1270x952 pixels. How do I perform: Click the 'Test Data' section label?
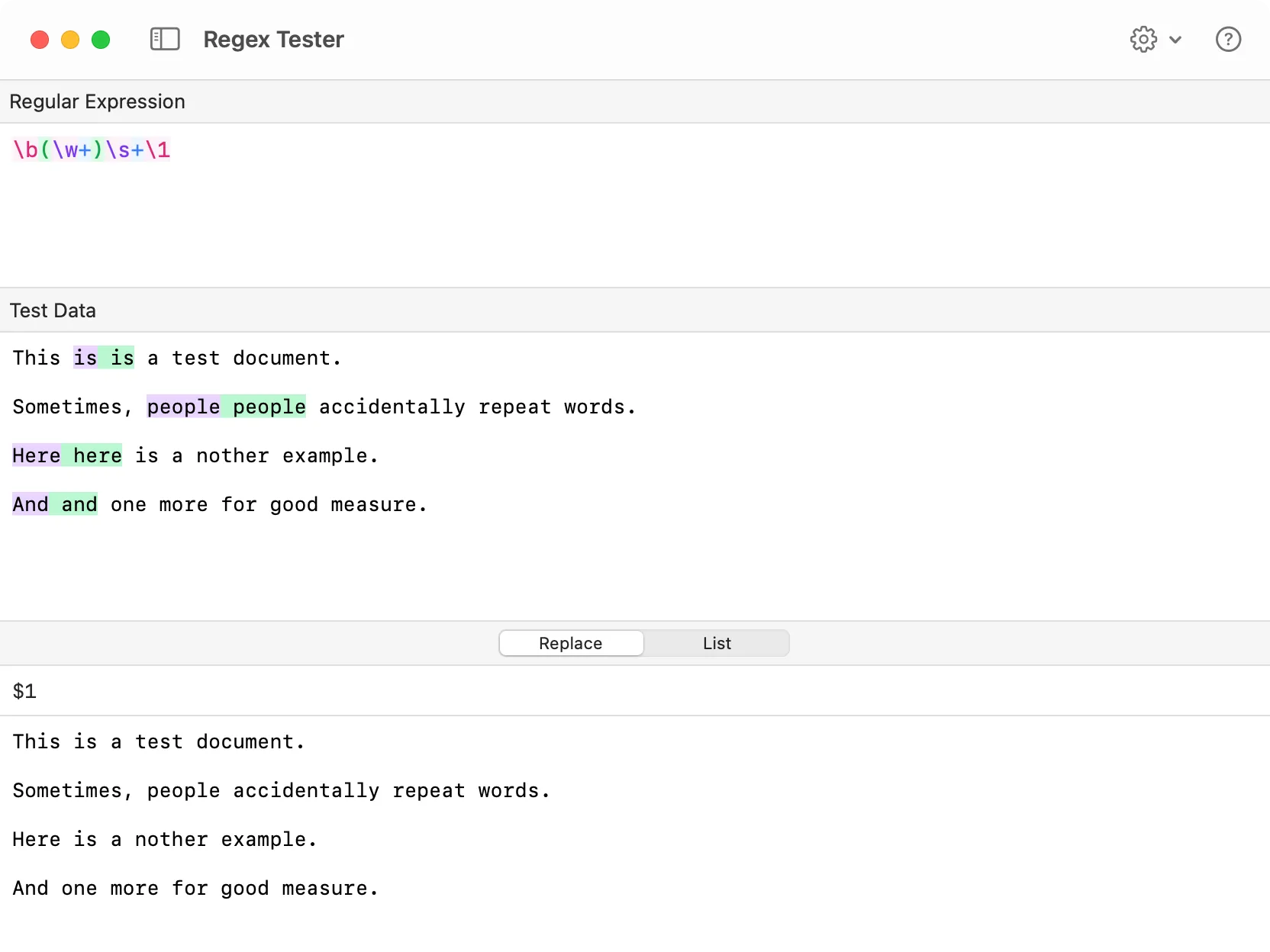pos(53,310)
